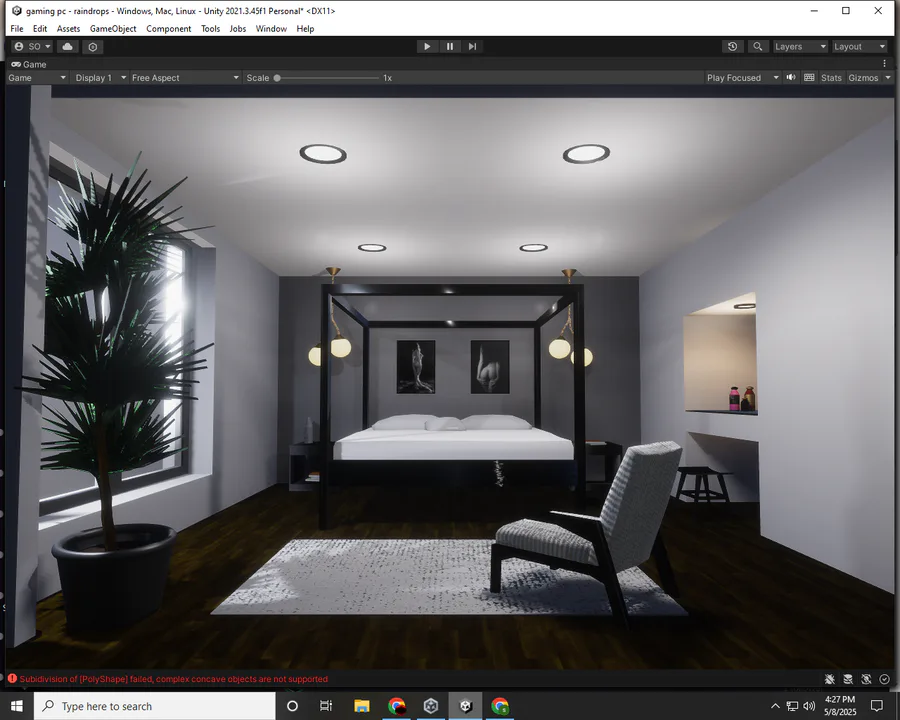Open Cortana circle icon on taskbar
The width and height of the screenshot is (900, 720).
click(292, 706)
